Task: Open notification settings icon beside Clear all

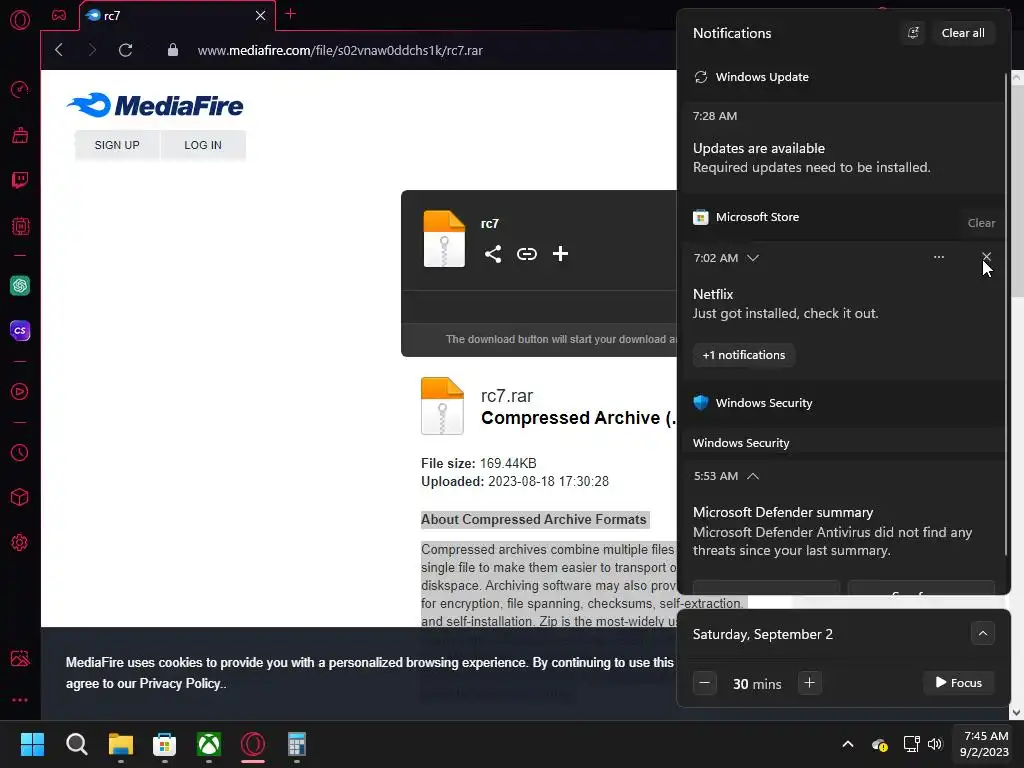Action: coord(913,33)
